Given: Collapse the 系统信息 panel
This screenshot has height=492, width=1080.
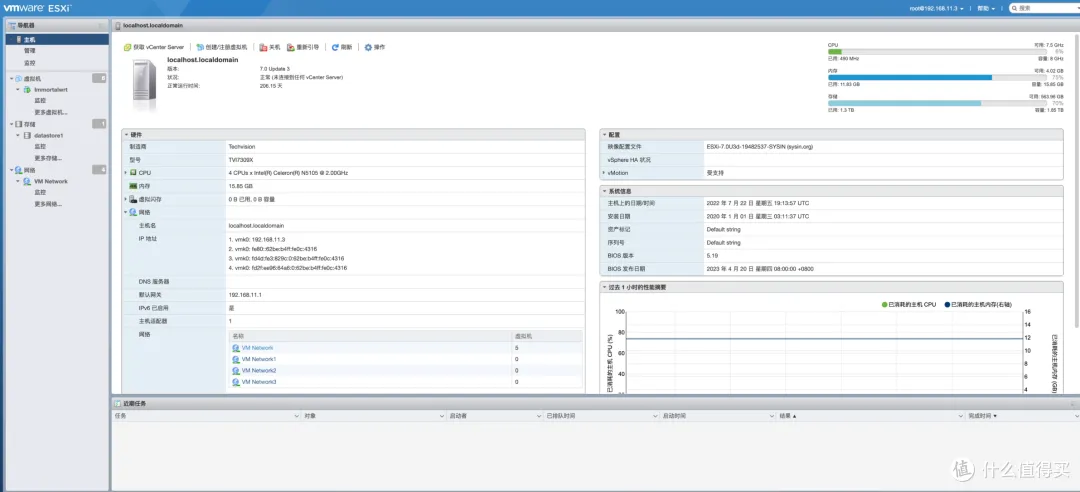Looking at the screenshot, I should tap(603, 190).
